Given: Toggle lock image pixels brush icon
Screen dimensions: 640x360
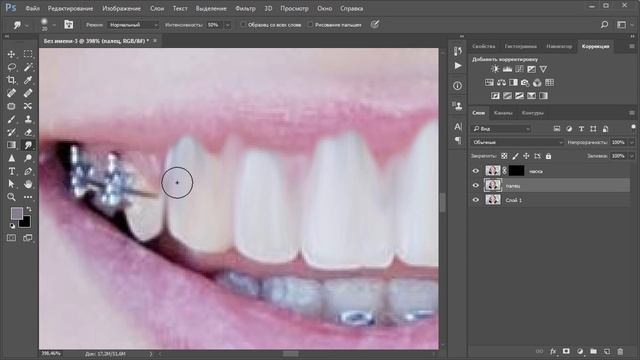Looking at the screenshot, I should click(516, 156).
